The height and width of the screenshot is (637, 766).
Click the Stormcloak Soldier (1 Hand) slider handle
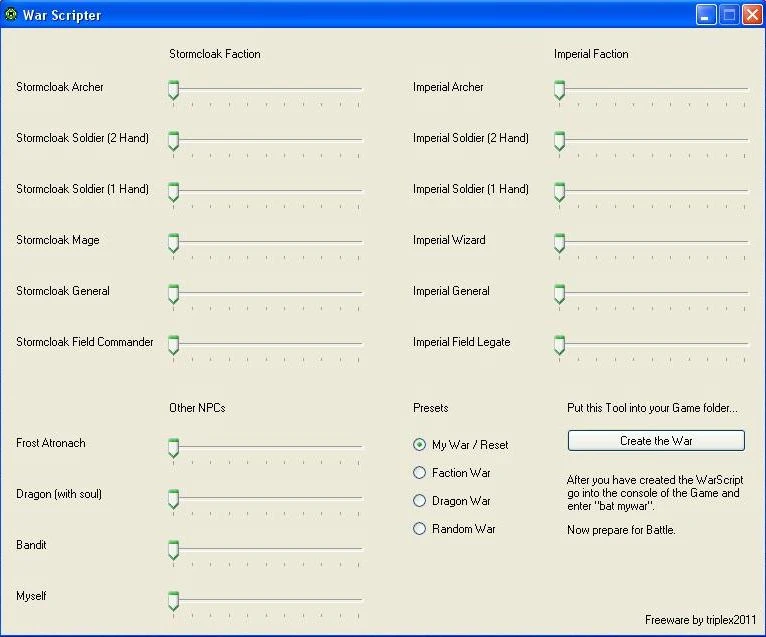(x=173, y=191)
